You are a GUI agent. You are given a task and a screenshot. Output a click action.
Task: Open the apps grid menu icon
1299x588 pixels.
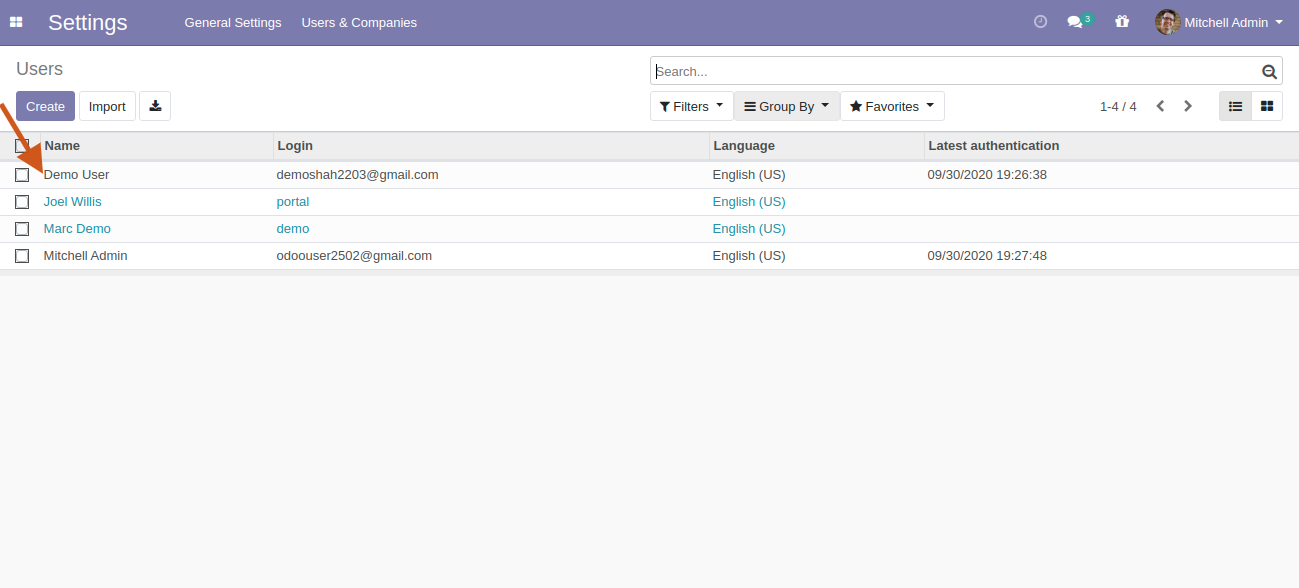click(16, 22)
